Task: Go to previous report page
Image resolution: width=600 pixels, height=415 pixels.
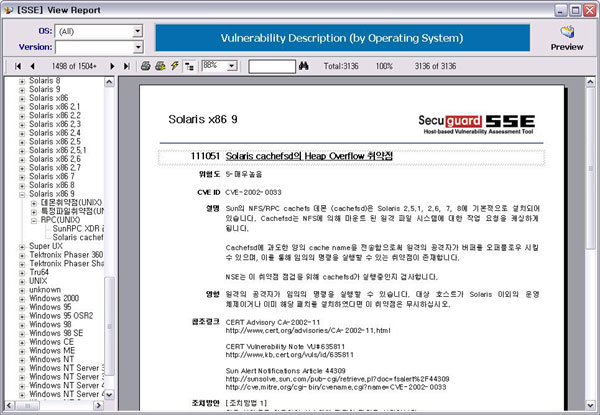Action: [32, 65]
